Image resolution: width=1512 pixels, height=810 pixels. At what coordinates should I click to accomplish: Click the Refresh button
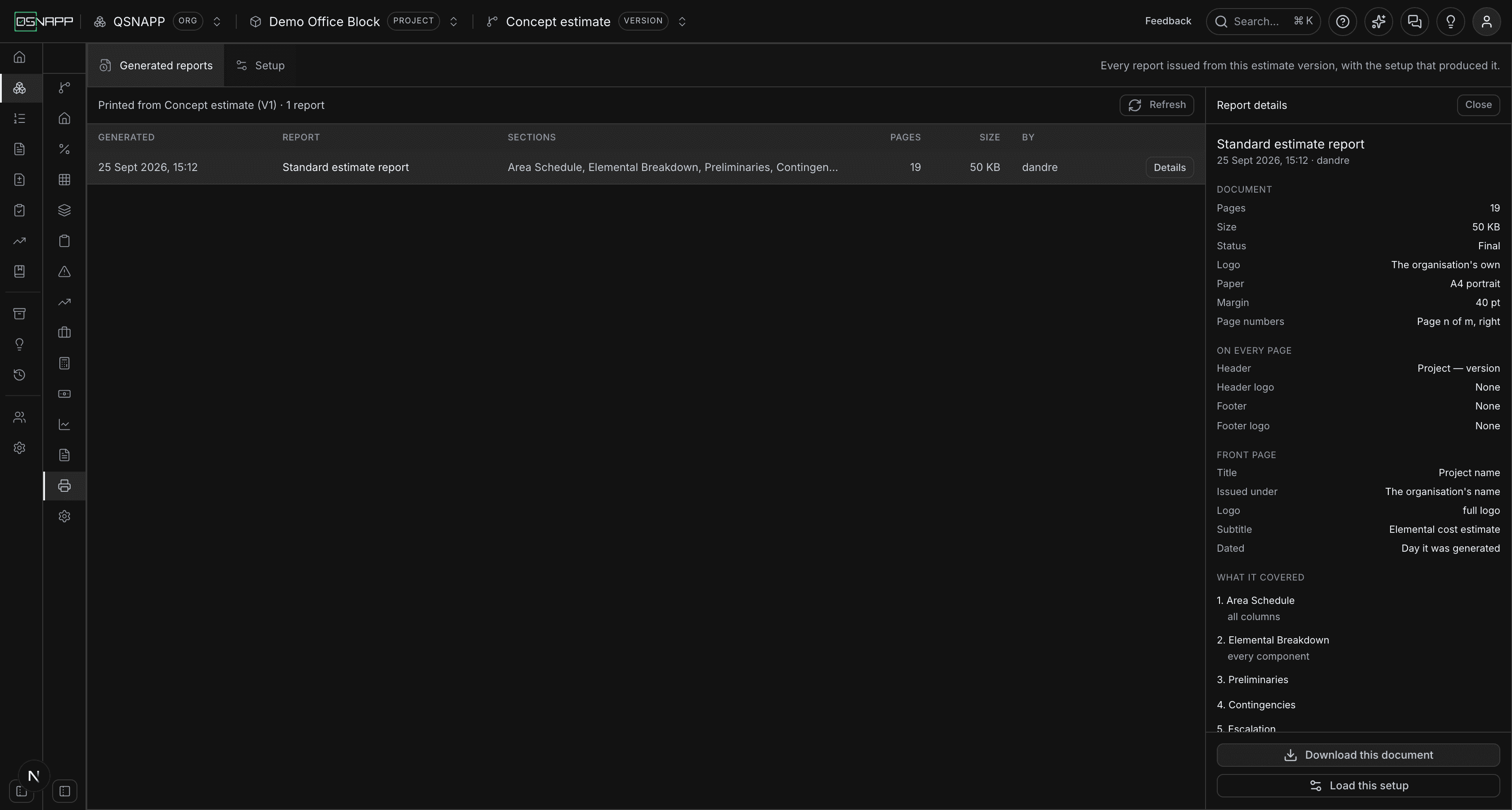tap(1156, 105)
